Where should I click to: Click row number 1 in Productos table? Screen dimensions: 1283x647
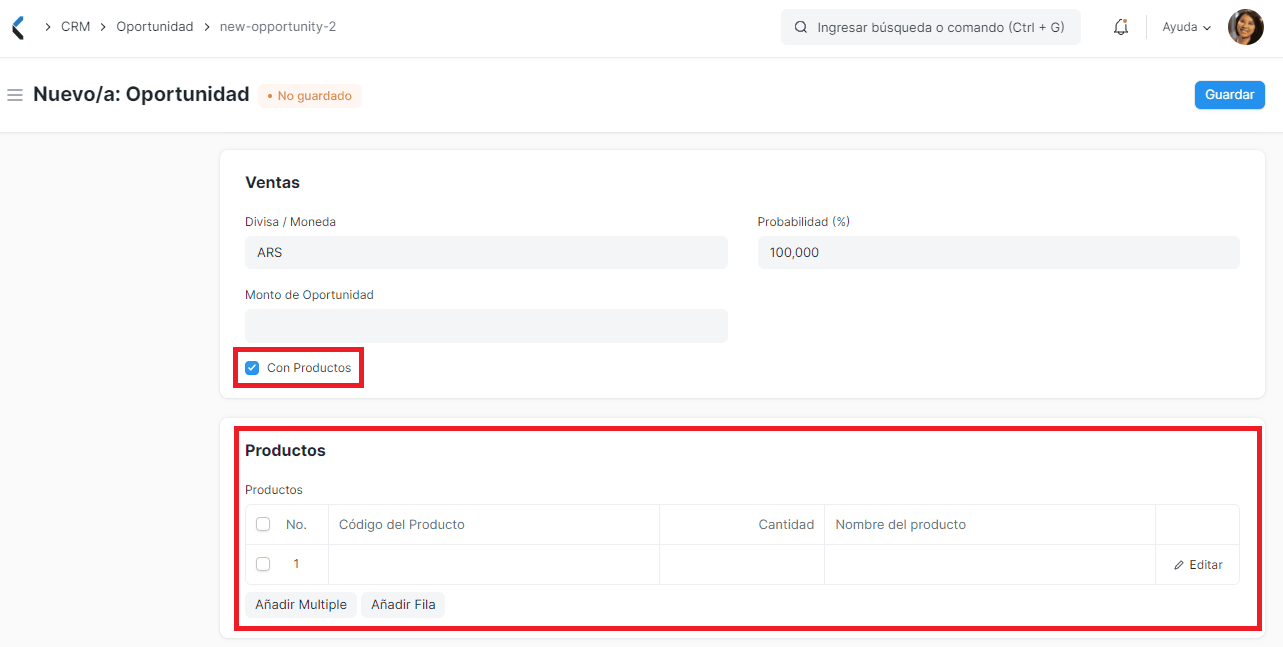[x=296, y=564]
